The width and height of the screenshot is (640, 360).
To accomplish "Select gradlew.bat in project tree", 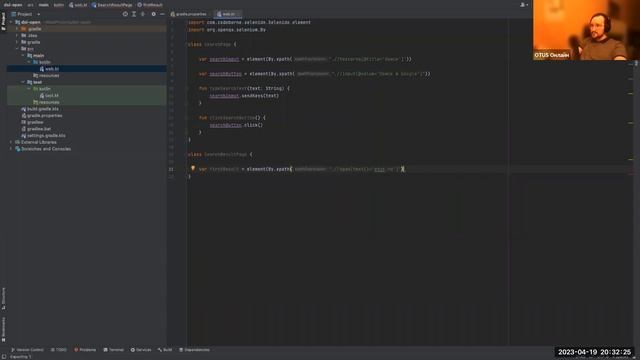I will 36,129.
